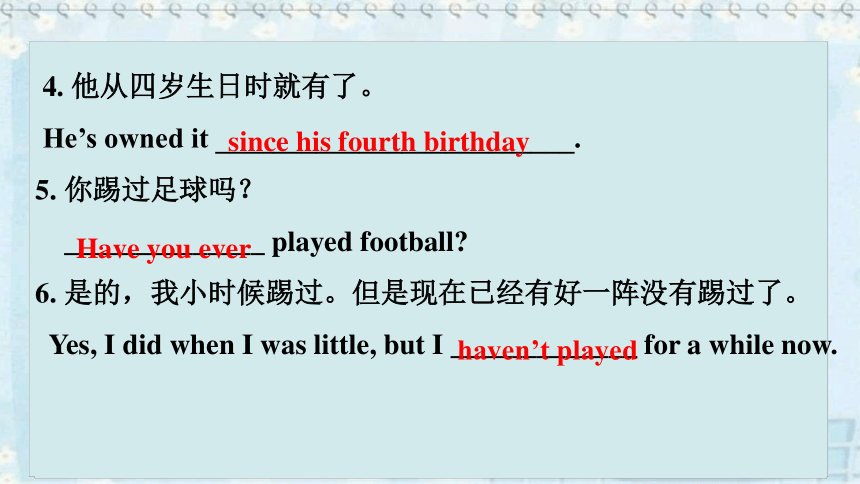Click the red answer "Have you ever"

(x=163, y=249)
